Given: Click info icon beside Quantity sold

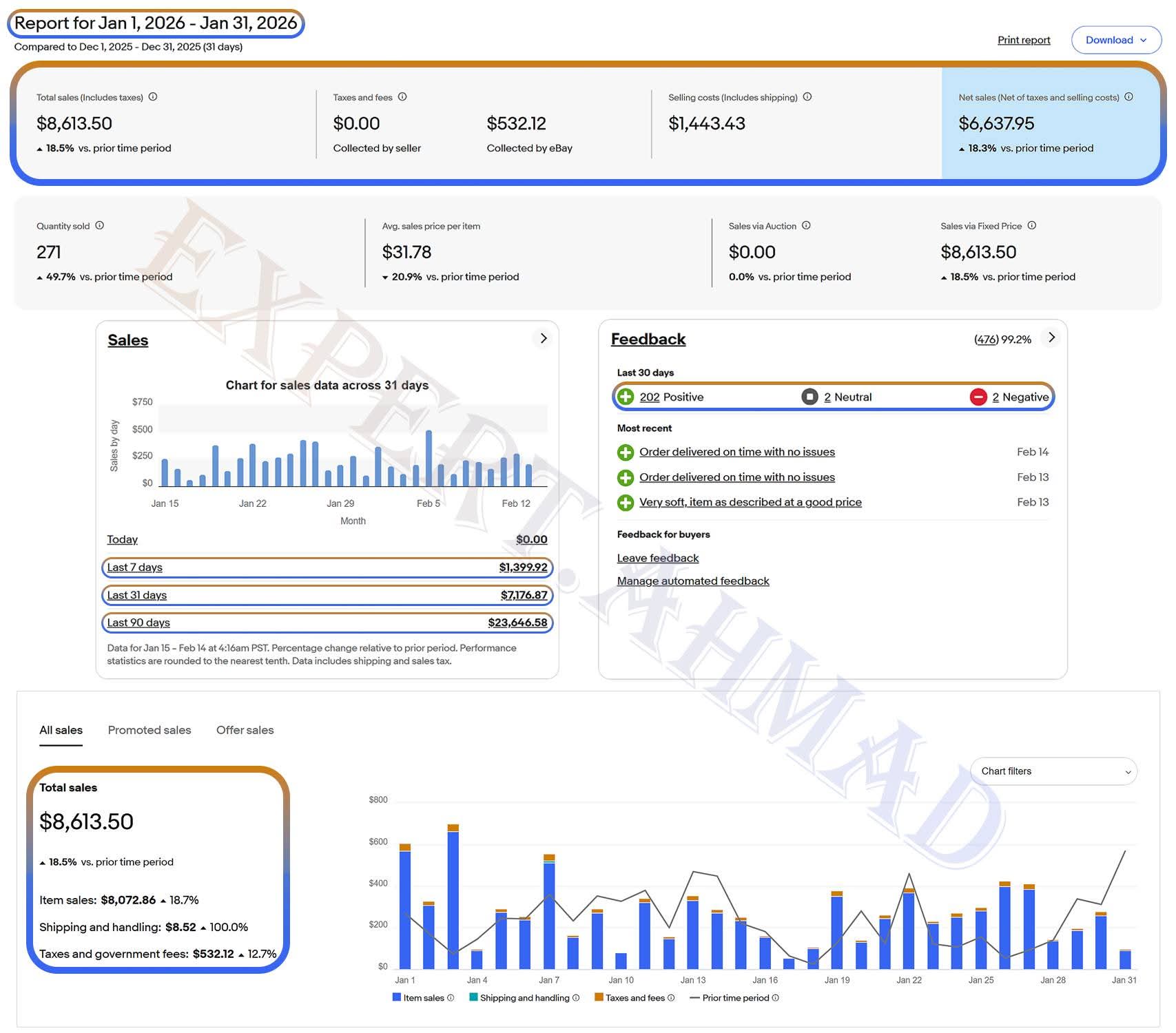Looking at the screenshot, I should [100, 226].
